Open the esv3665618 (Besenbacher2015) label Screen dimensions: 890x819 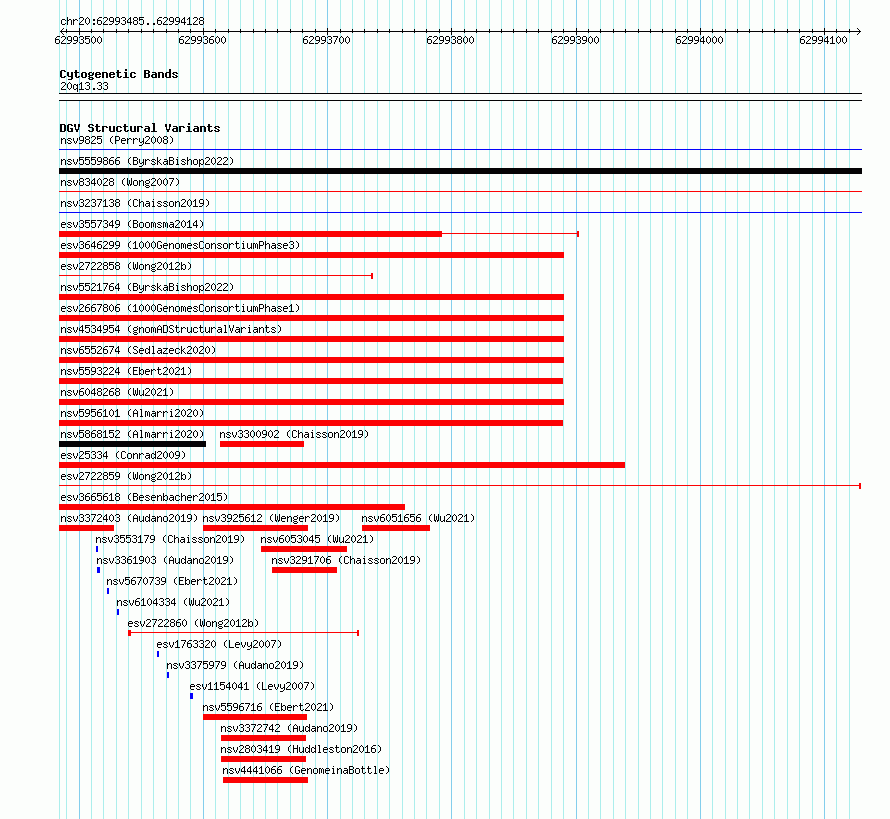(x=144, y=497)
